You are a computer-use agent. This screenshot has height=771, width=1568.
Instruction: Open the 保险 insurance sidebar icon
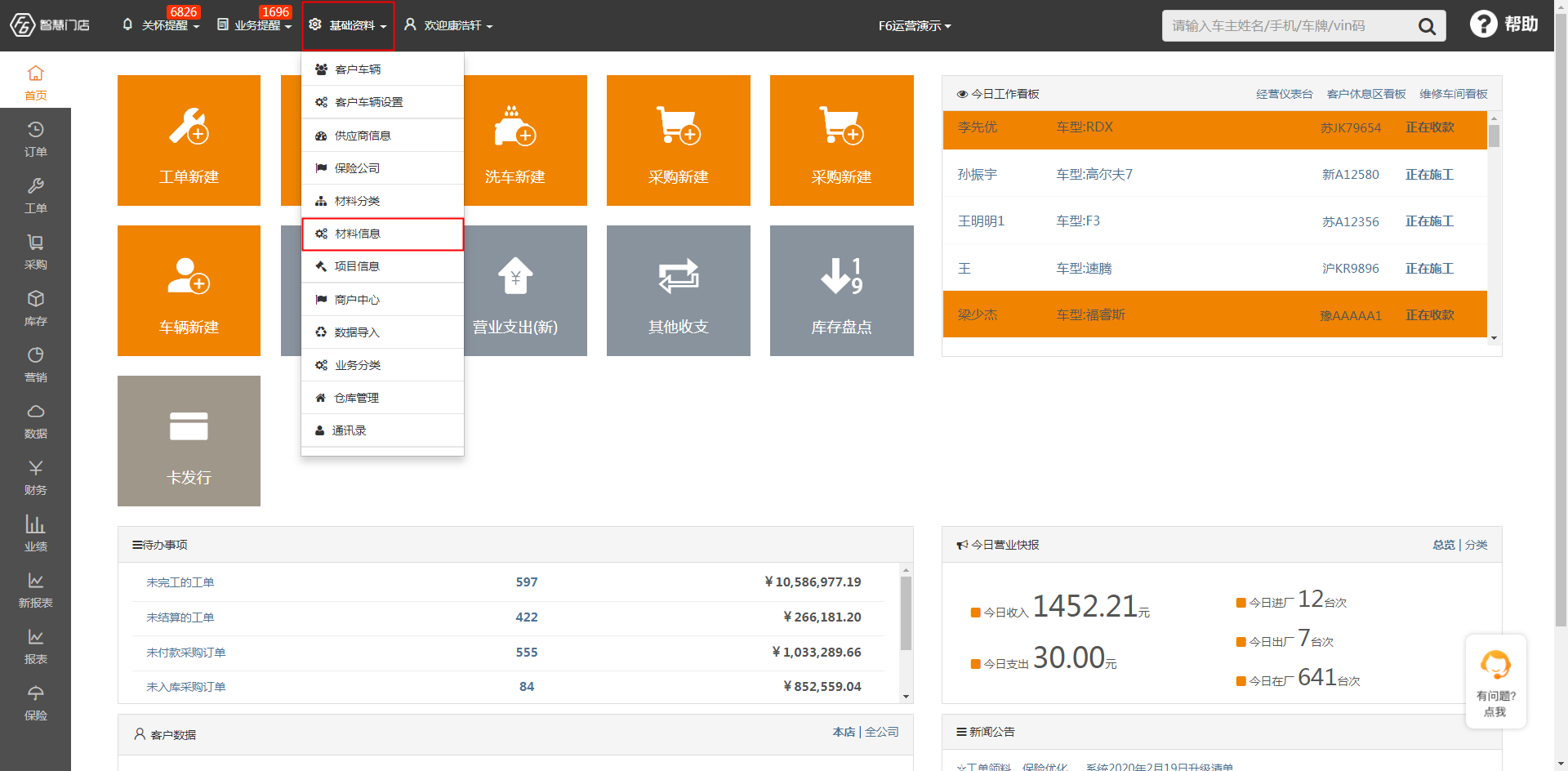pos(35,702)
